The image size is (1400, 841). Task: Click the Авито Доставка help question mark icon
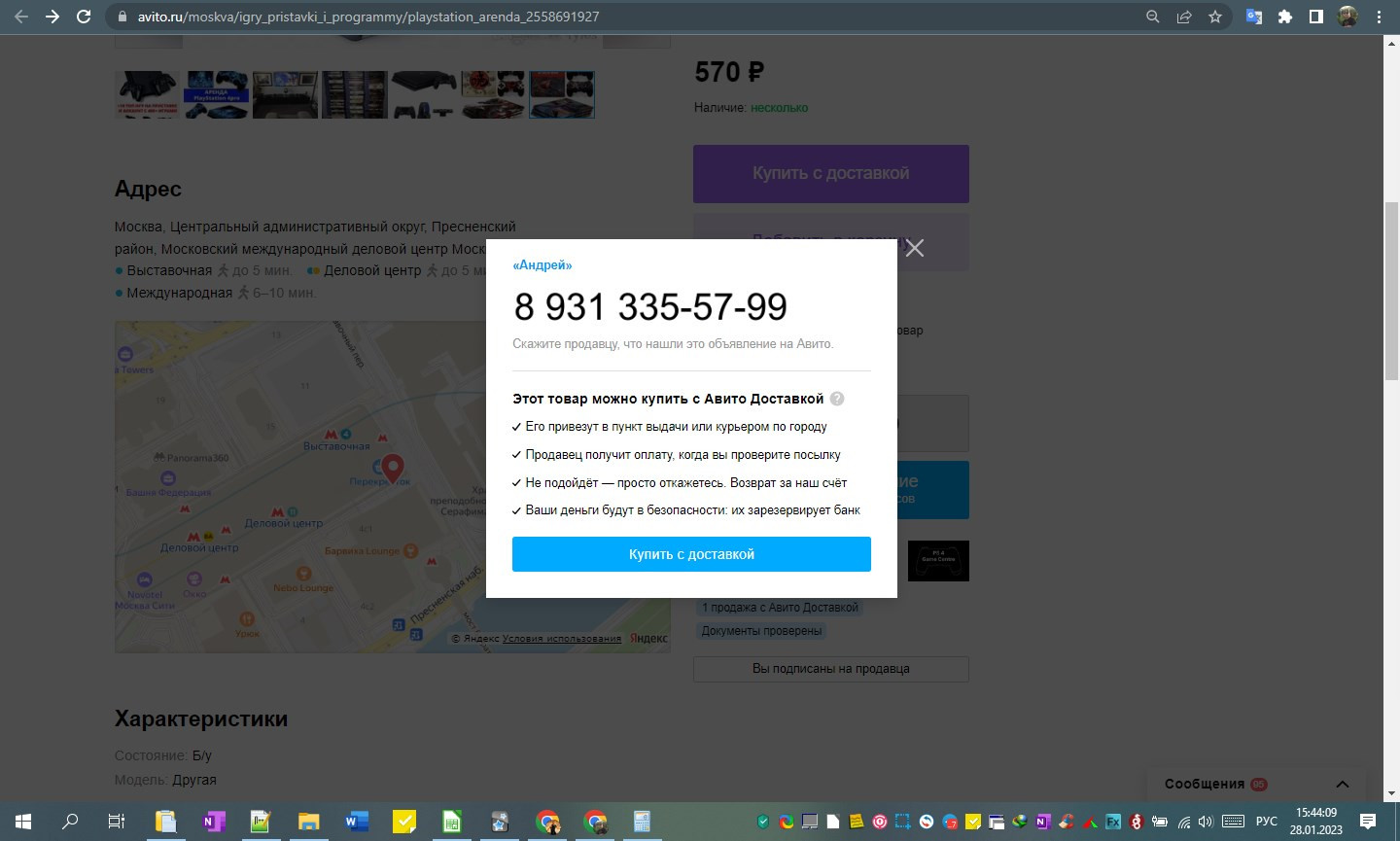pos(837,399)
